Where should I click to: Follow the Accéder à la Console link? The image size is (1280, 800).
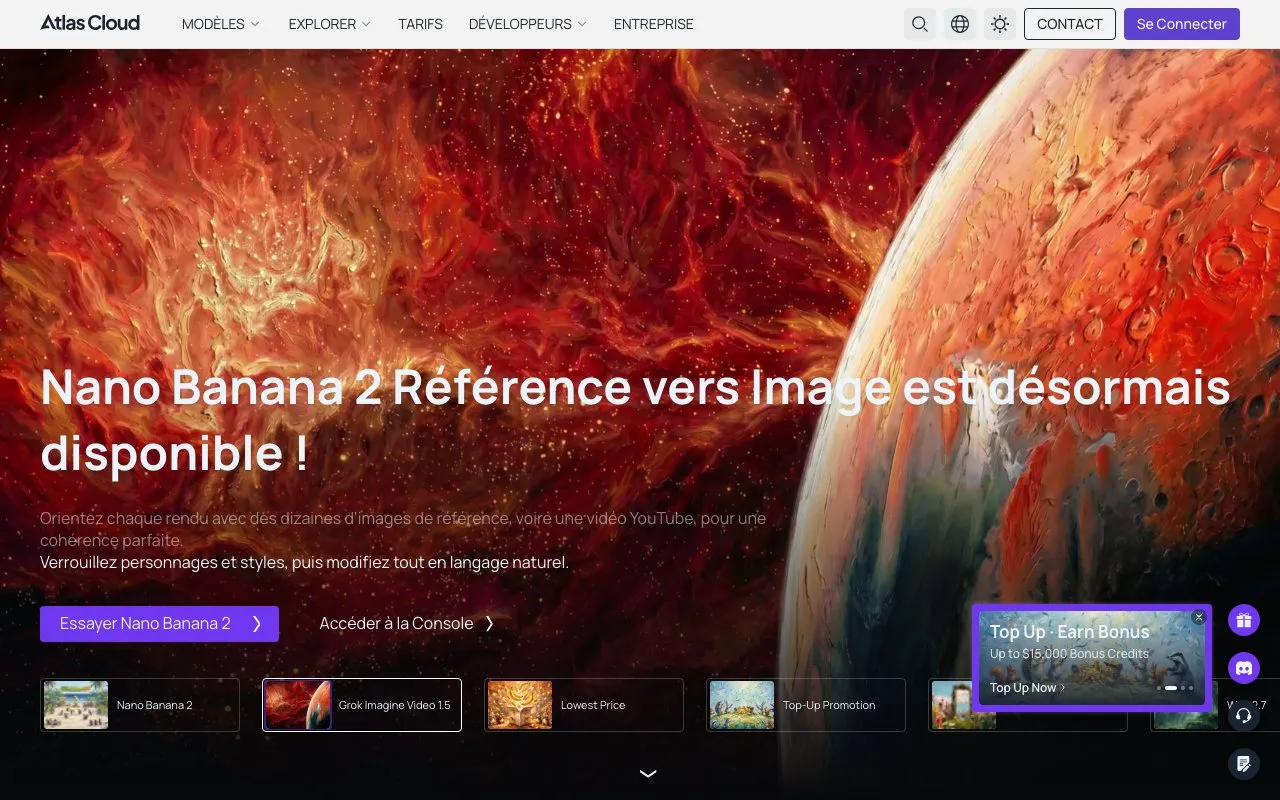pos(407,624)
